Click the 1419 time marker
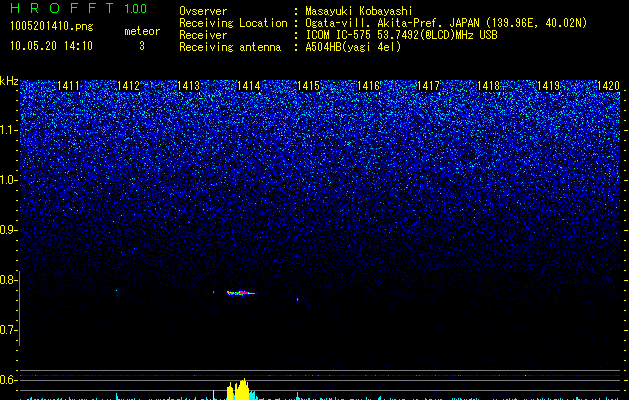This screenshot has width=629, height=400. [x=548, y=86]
